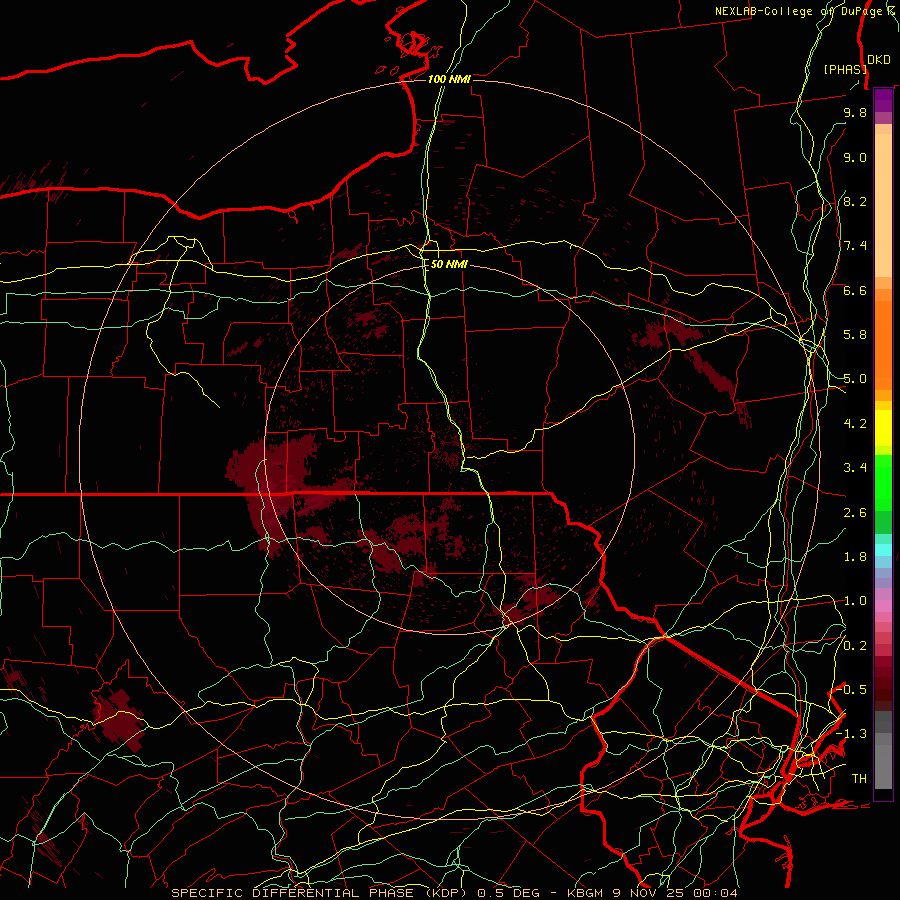Click the 5.8 legend value

click(855, 335)
